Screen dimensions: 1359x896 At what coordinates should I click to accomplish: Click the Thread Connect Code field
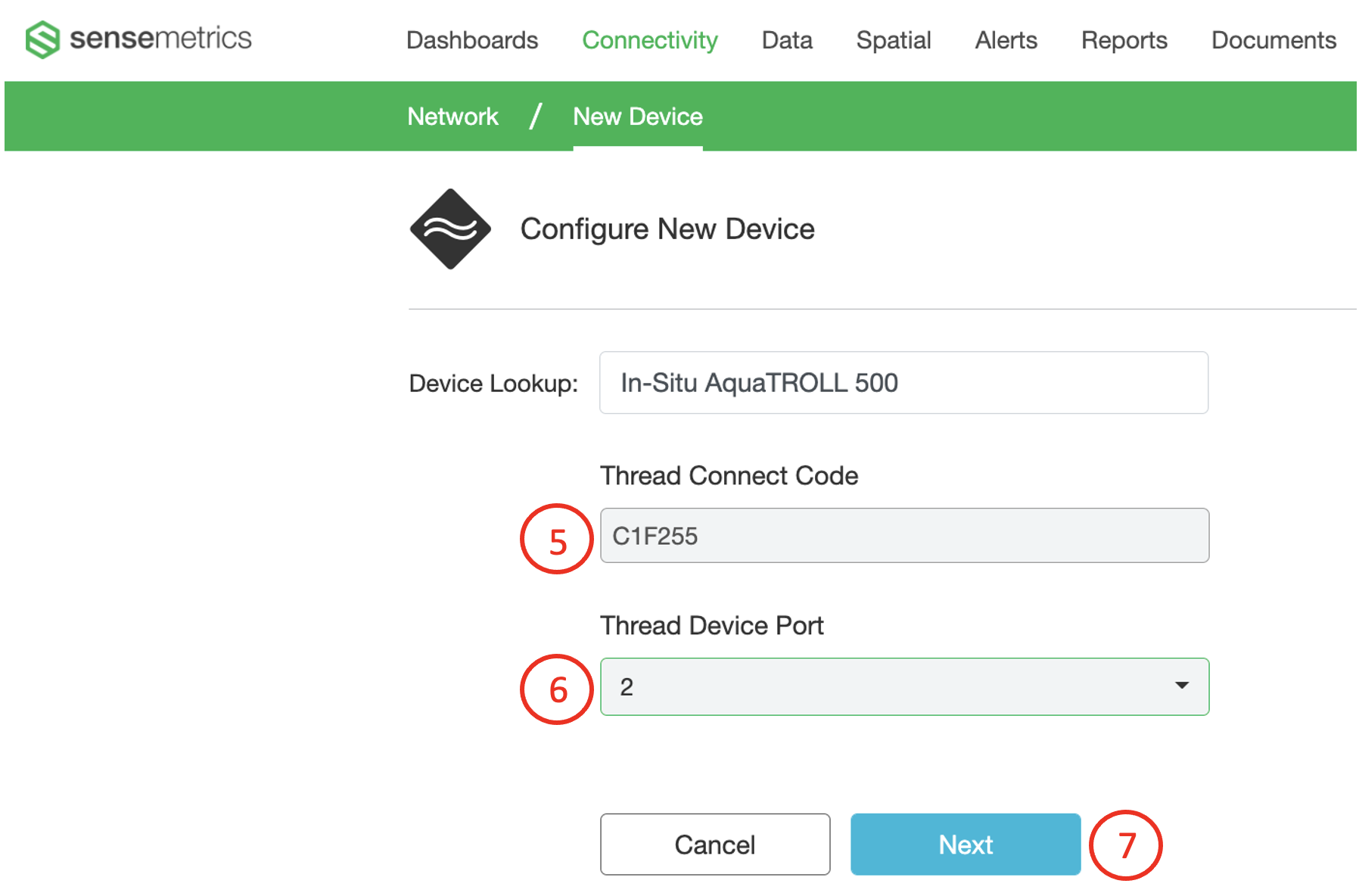[904, 535]
